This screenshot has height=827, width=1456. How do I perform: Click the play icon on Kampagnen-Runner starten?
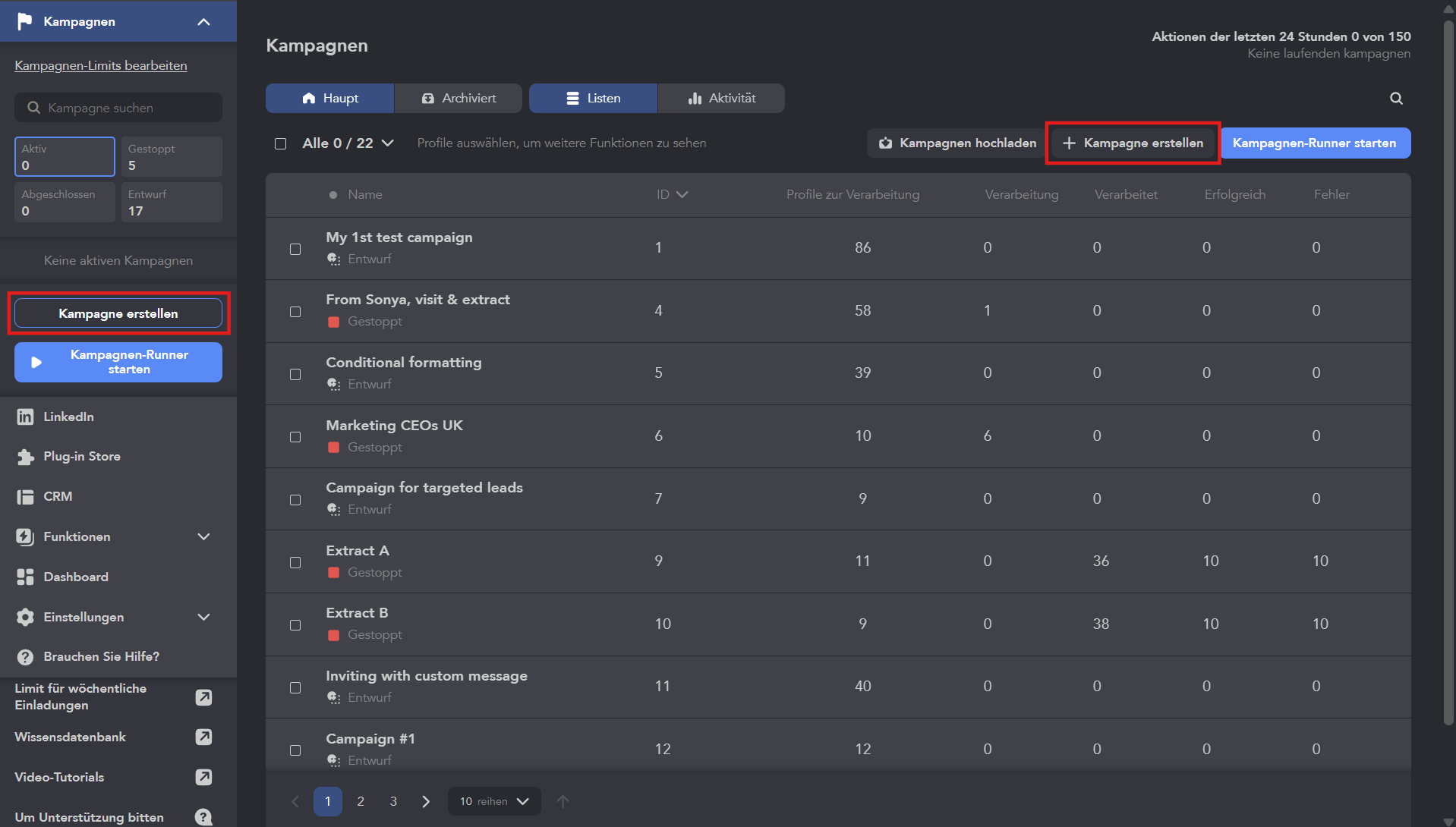pos(36,363)
